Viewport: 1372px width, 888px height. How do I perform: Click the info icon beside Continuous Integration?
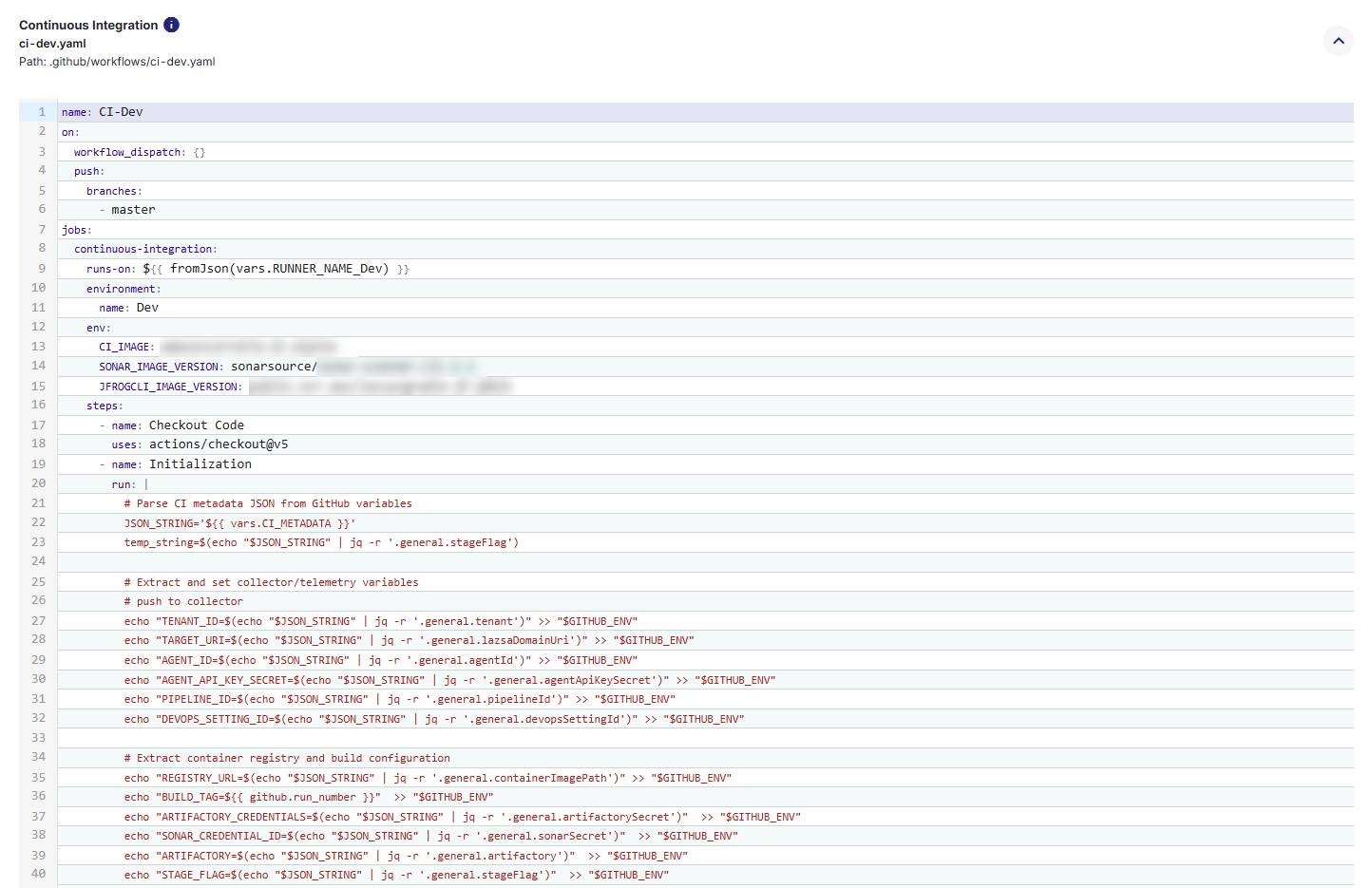(x=171, y=25)
